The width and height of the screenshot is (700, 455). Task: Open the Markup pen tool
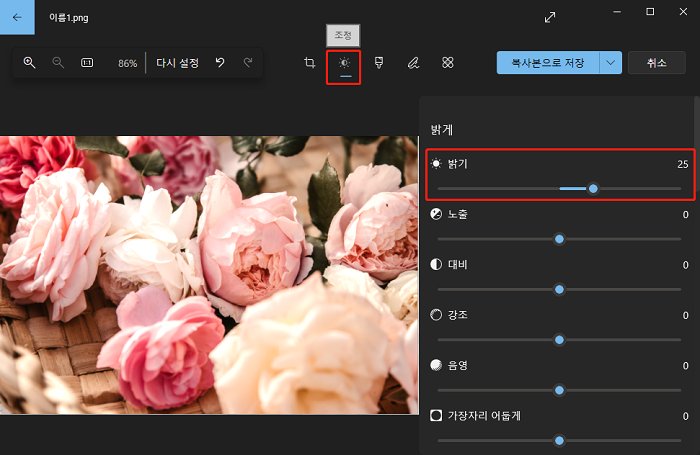(413, 63)
